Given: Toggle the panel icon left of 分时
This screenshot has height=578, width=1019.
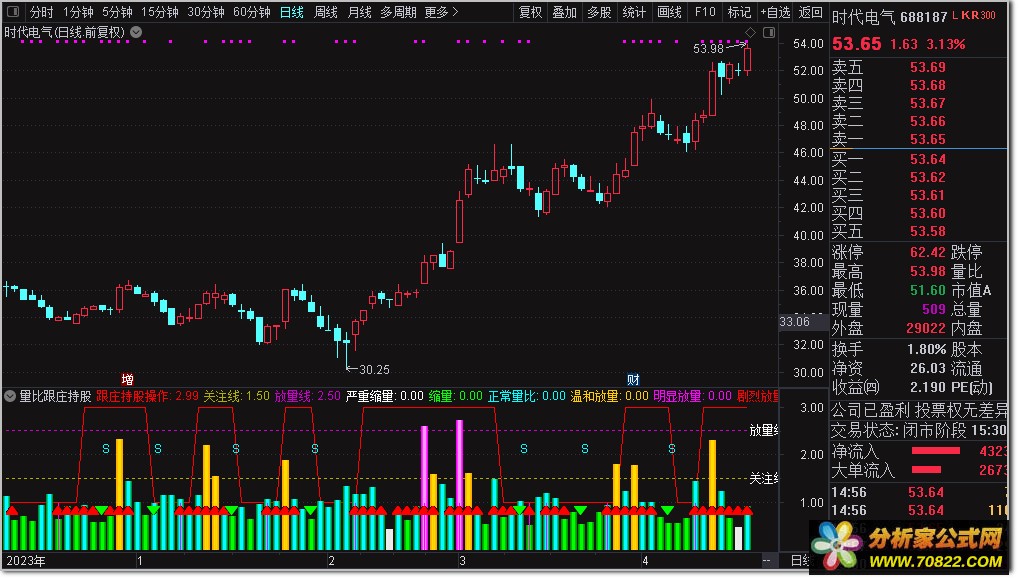Looking at the screenshot, I should [x=13, y=12].
